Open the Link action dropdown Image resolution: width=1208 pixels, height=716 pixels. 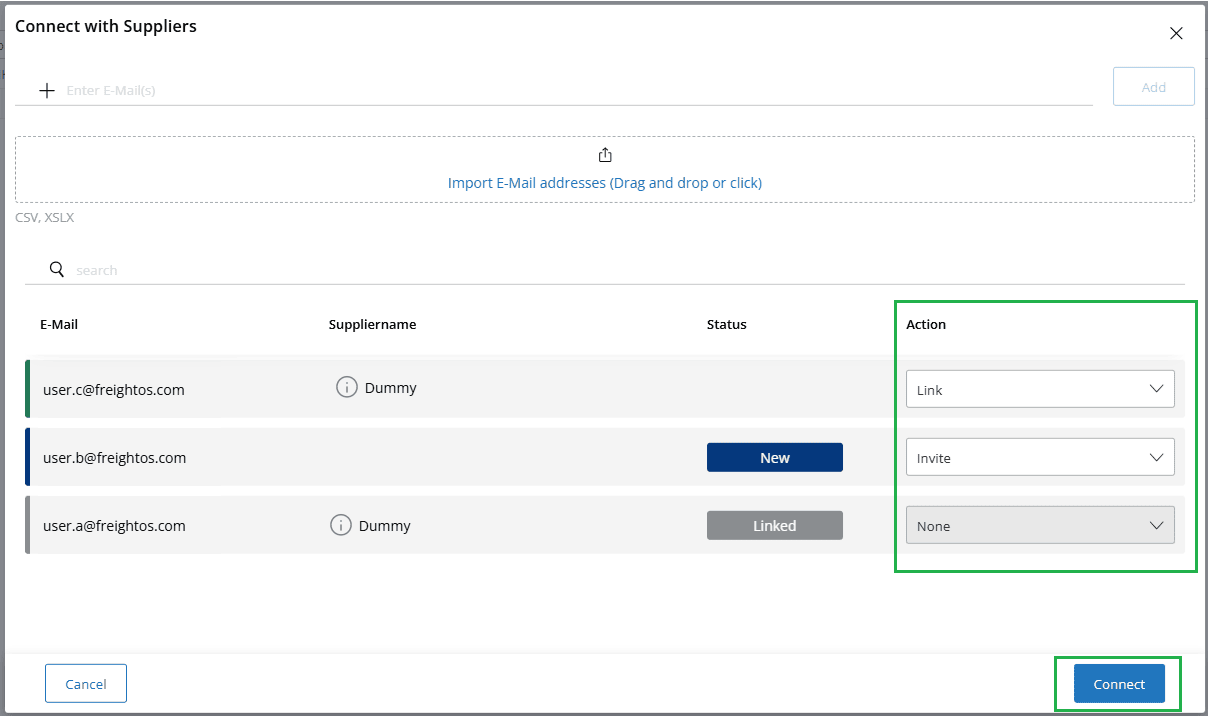[1040, 389]
